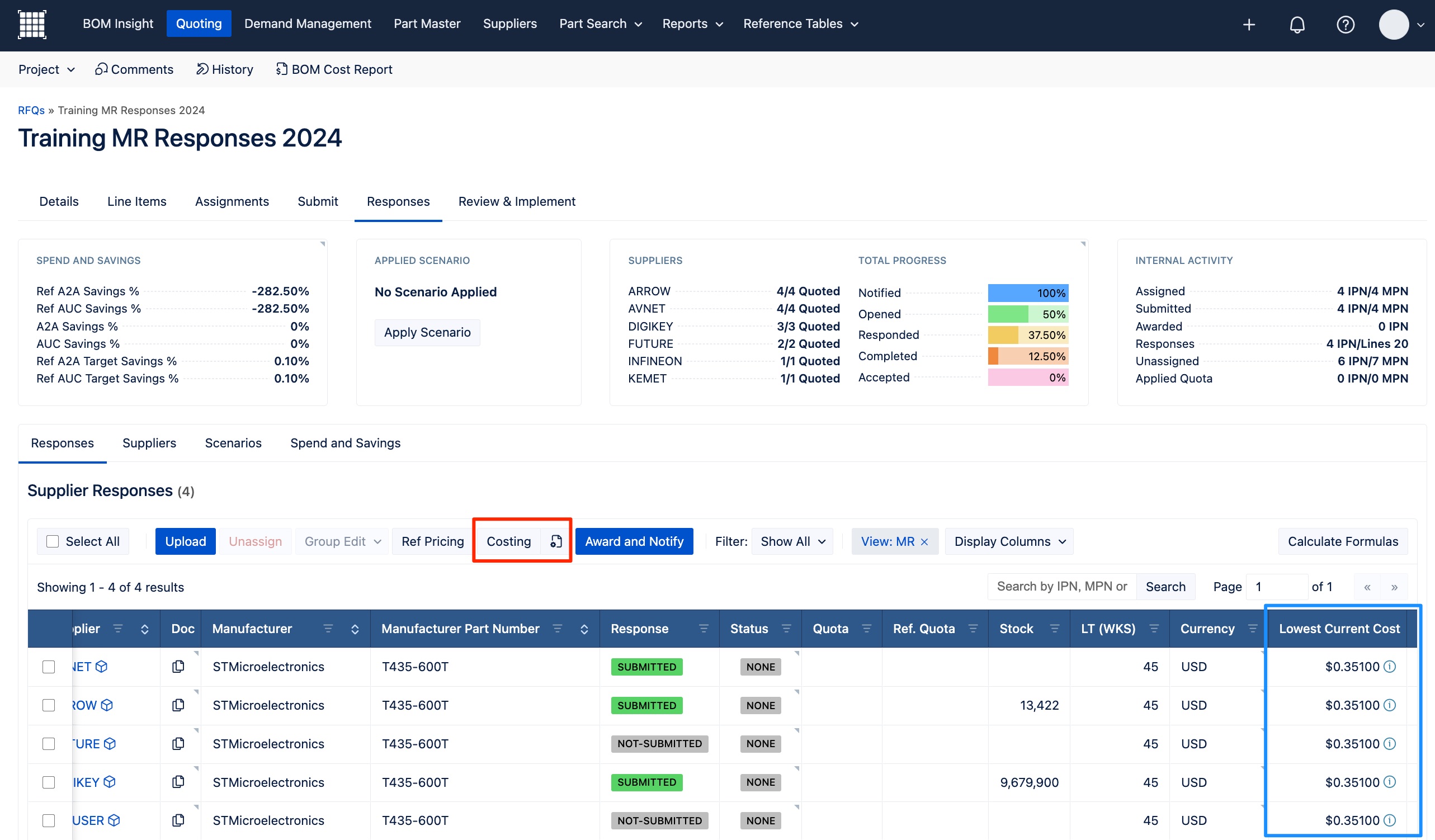Filter the Status column

coord(786,629)
